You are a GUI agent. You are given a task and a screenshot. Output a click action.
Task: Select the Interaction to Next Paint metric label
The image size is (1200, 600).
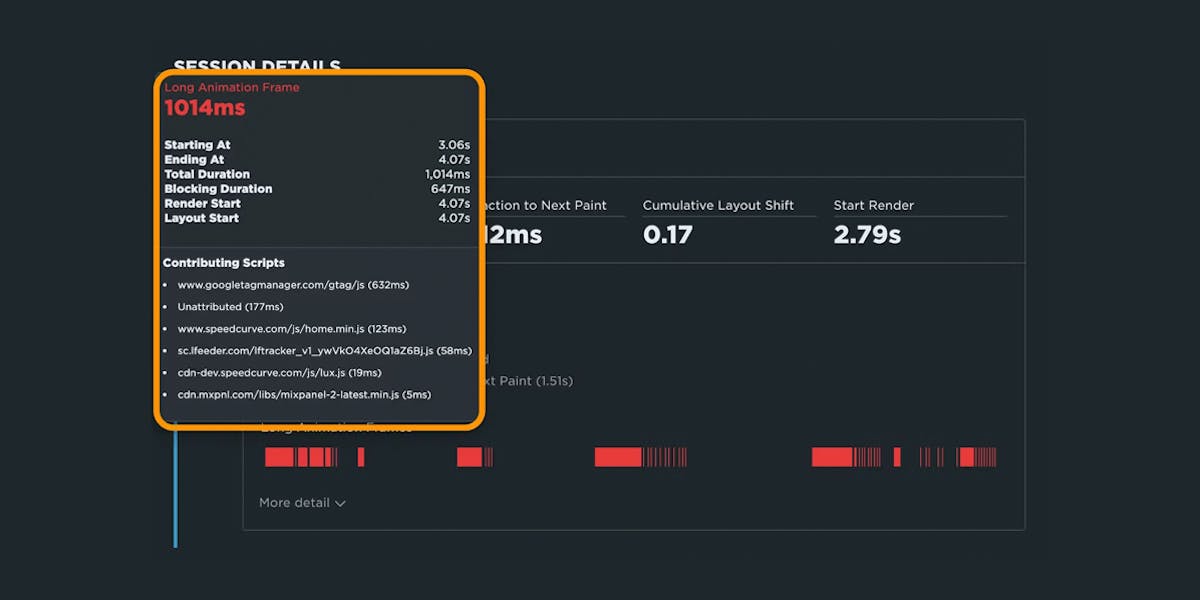545,205
